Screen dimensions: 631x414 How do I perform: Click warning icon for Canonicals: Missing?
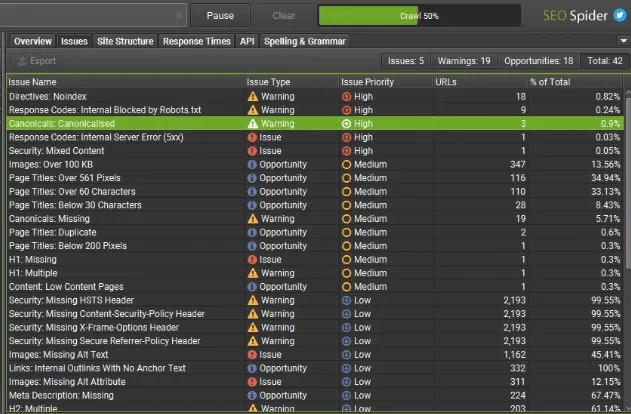253,219
